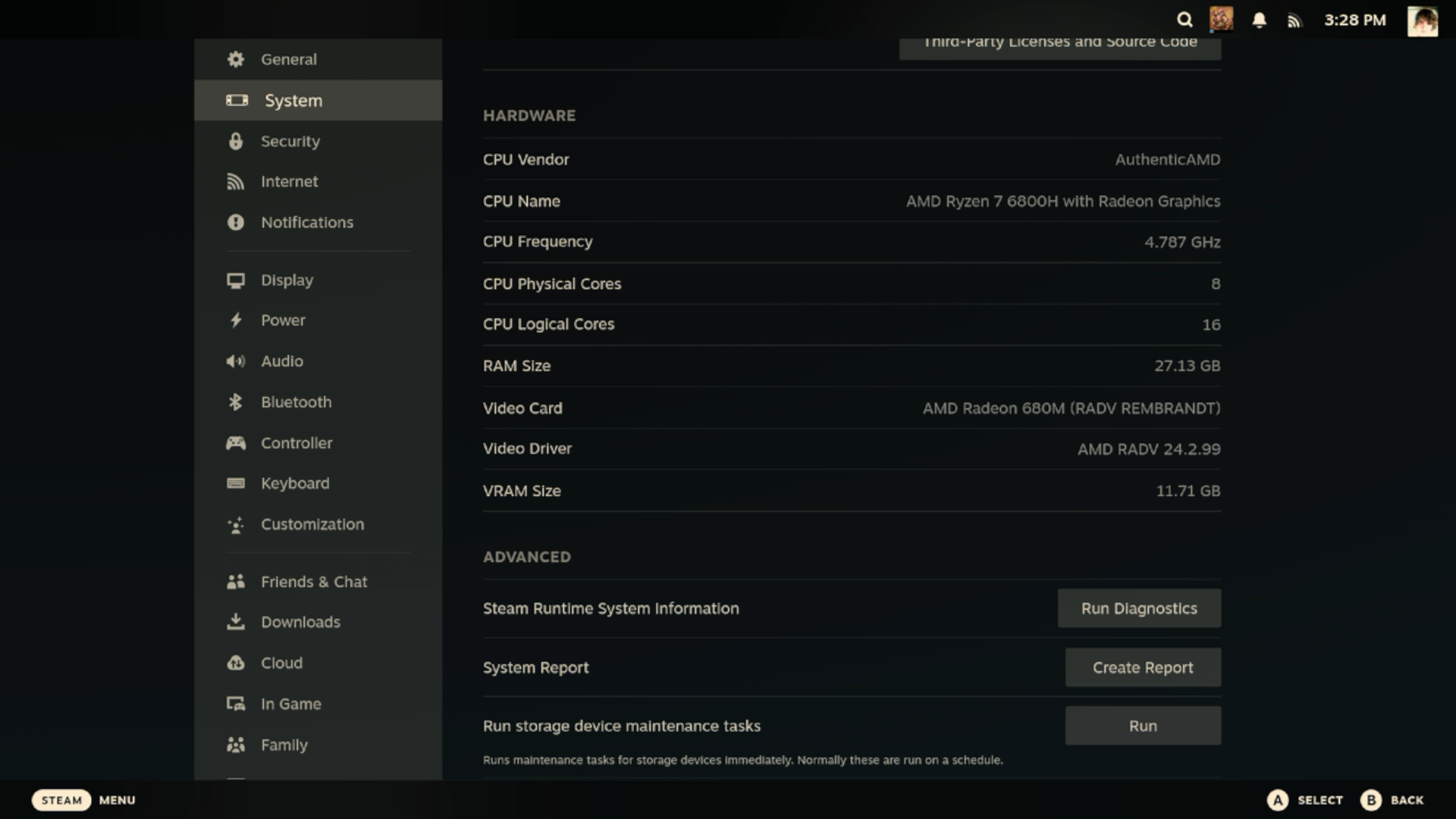Click the Cloud icon in sidebar
The height and width of the screenshot is (819, 1456).
point(236,663)
